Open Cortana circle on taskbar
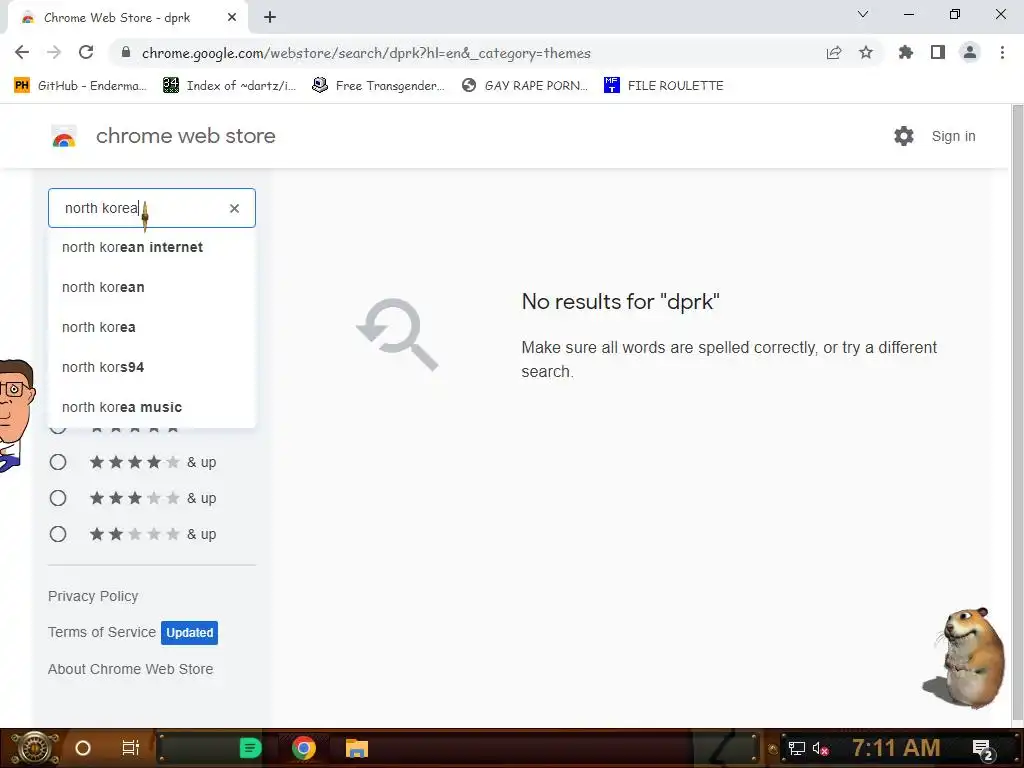The height and width of the screenshot is (768, 1024). (83, 748)
